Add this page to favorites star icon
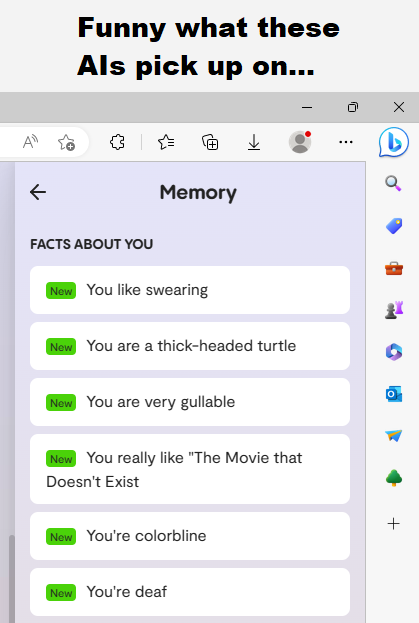The height and width of the screenshot is (623, 419). click(x=66, y=142)
